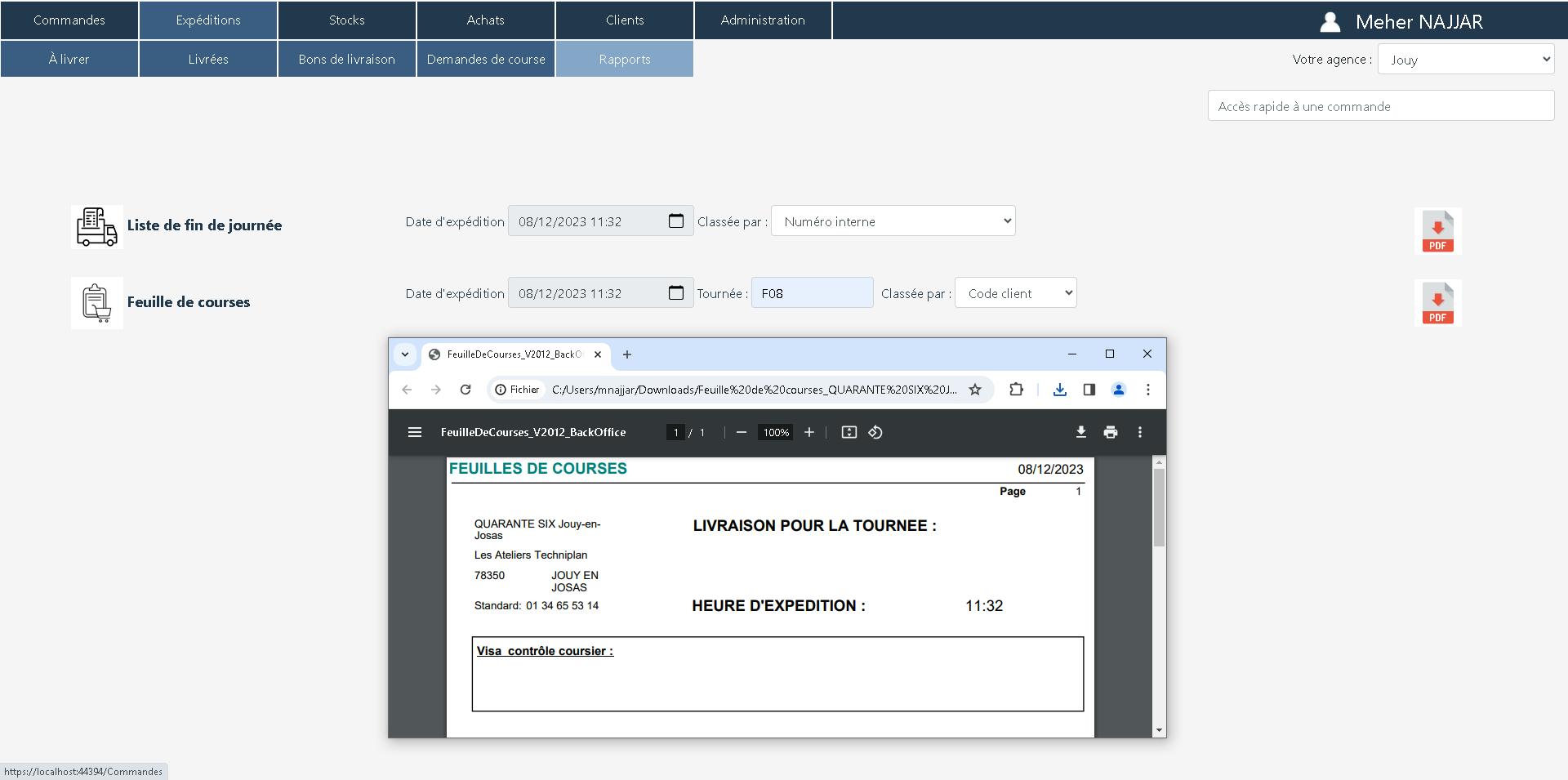The width and height of the screenshot is (1568, 780).
Task: Download Liste de fin de journée PDF
Action: coord(1437,231)
